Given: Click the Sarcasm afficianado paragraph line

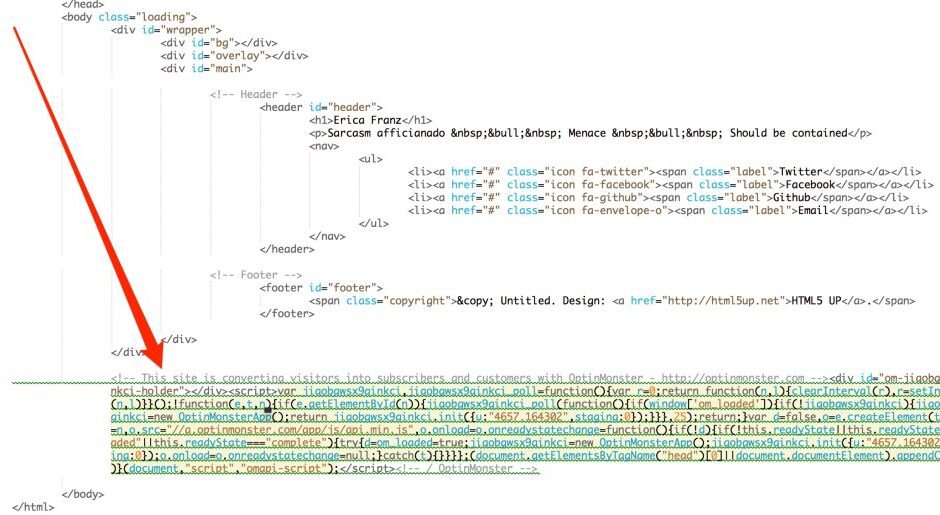Looking at the screenshot, I should pos(590,133).
